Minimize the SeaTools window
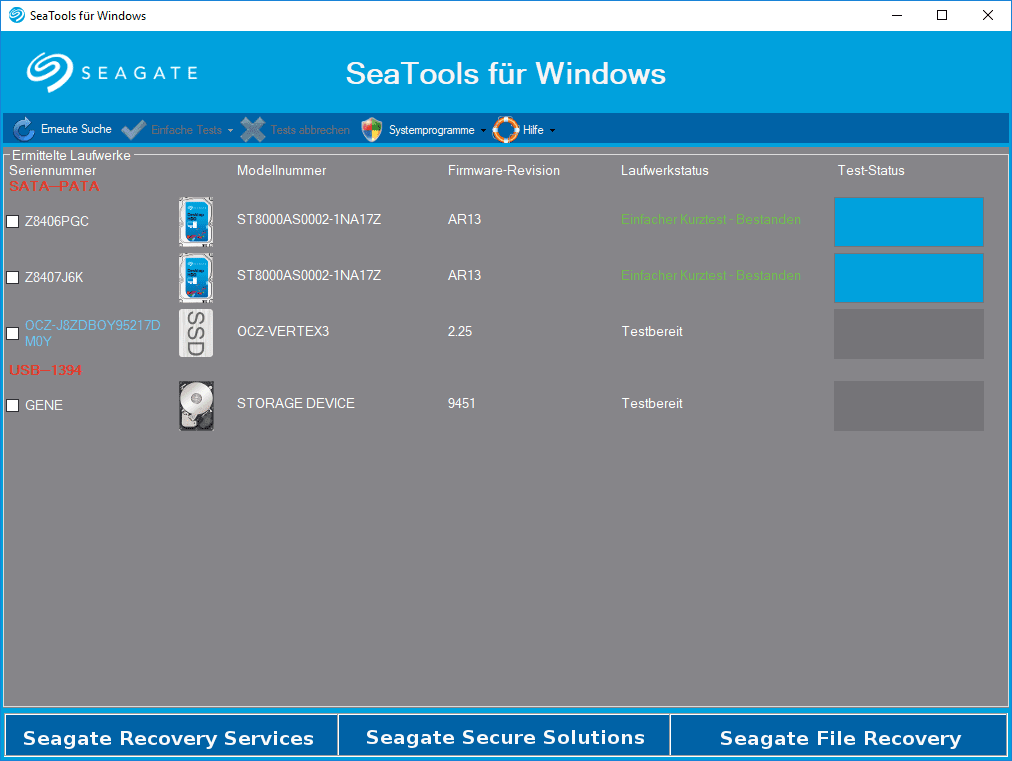The height and width of the screenshot is (761, 1012). point(896,15)
